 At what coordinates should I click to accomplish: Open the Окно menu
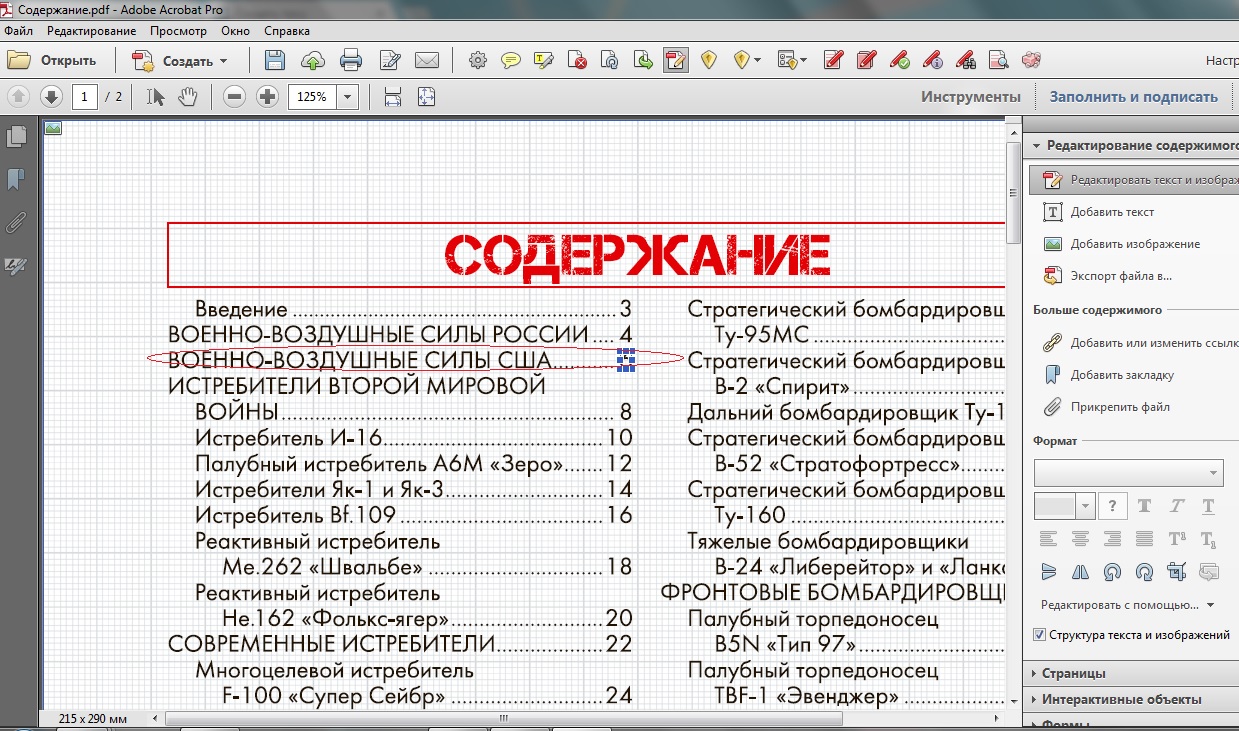236,31
